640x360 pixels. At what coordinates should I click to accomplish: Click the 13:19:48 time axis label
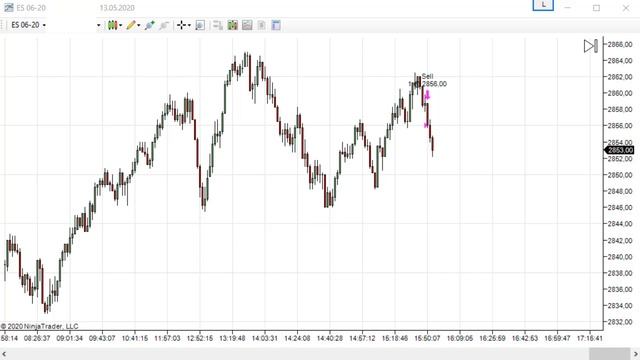232,338
